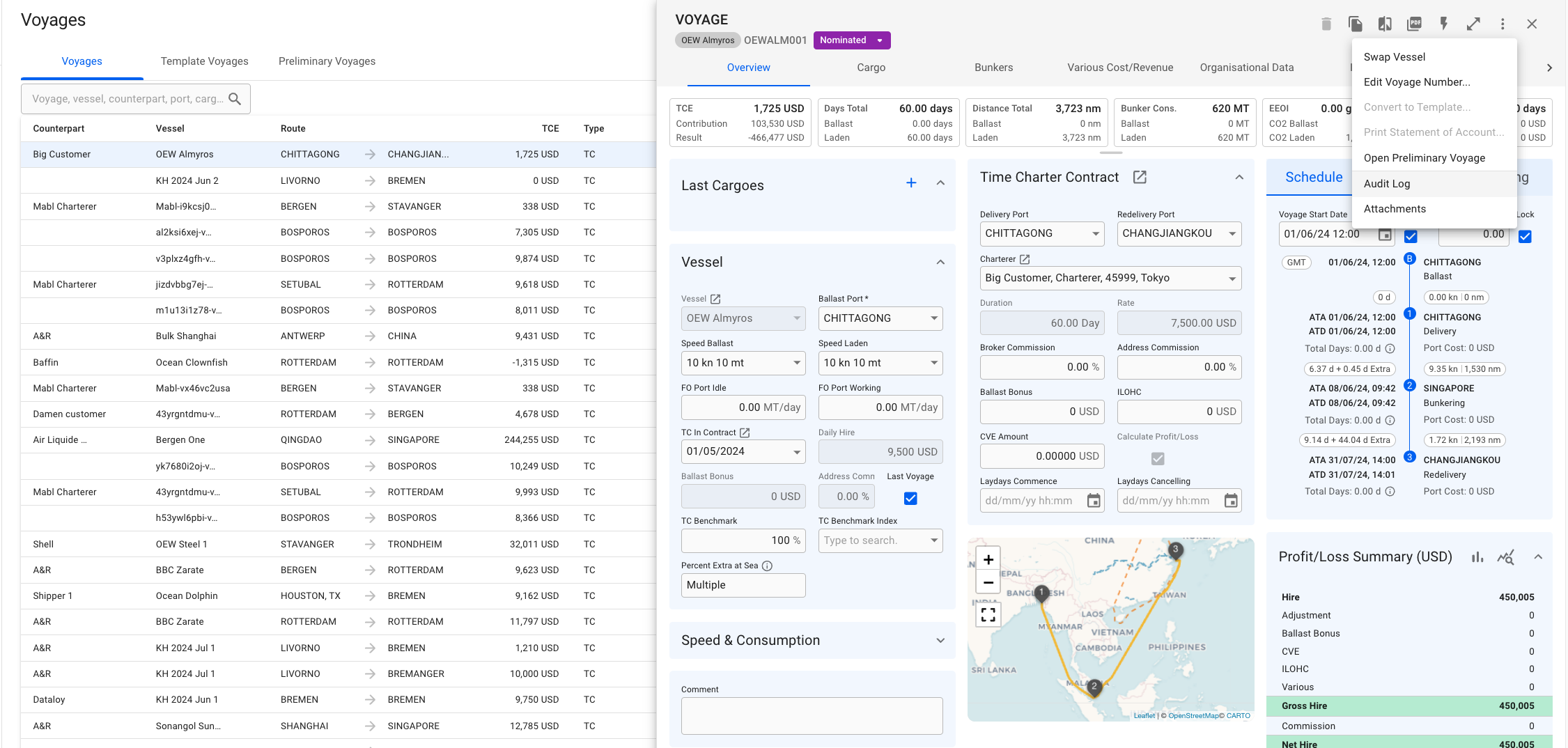This screenshot has height=748, width=1568.
Task: Toggle the Calculate Profit/Loss checkbox
Action: point(1158,458)
